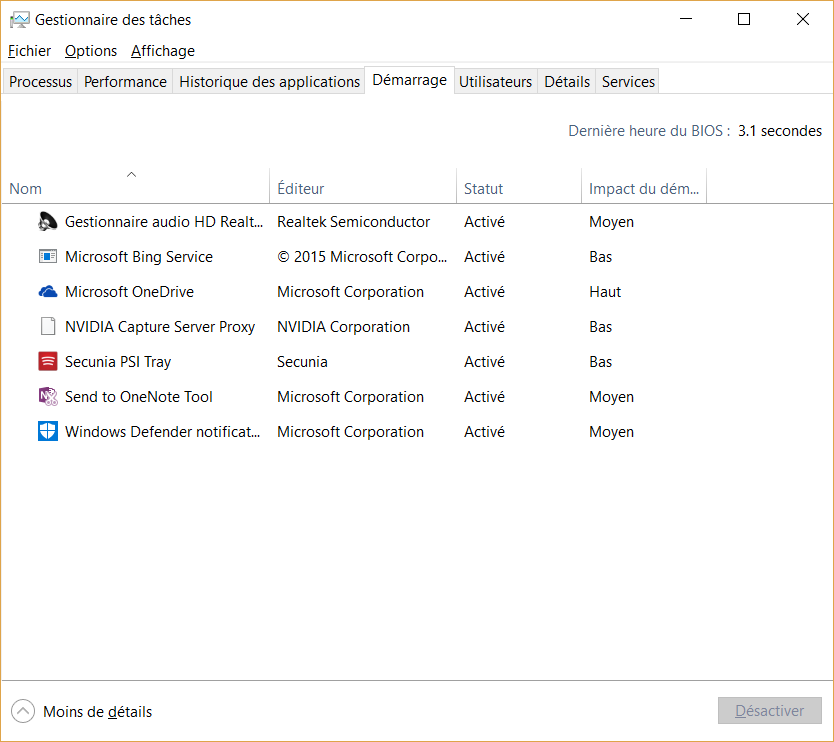Open the Historique des applications tab
834x742 pixels.
pyautogui.click(x=269, y=82)
